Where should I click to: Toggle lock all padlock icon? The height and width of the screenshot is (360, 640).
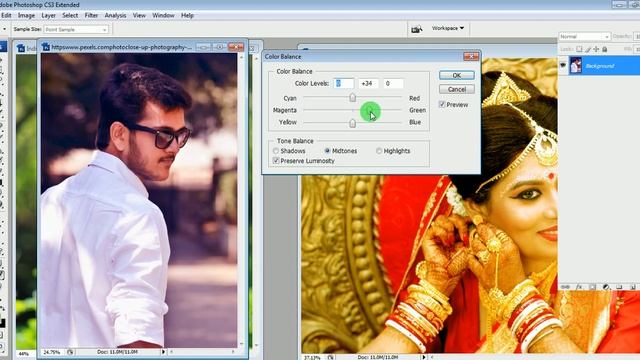pyautogui.click(x=604, y=49)
